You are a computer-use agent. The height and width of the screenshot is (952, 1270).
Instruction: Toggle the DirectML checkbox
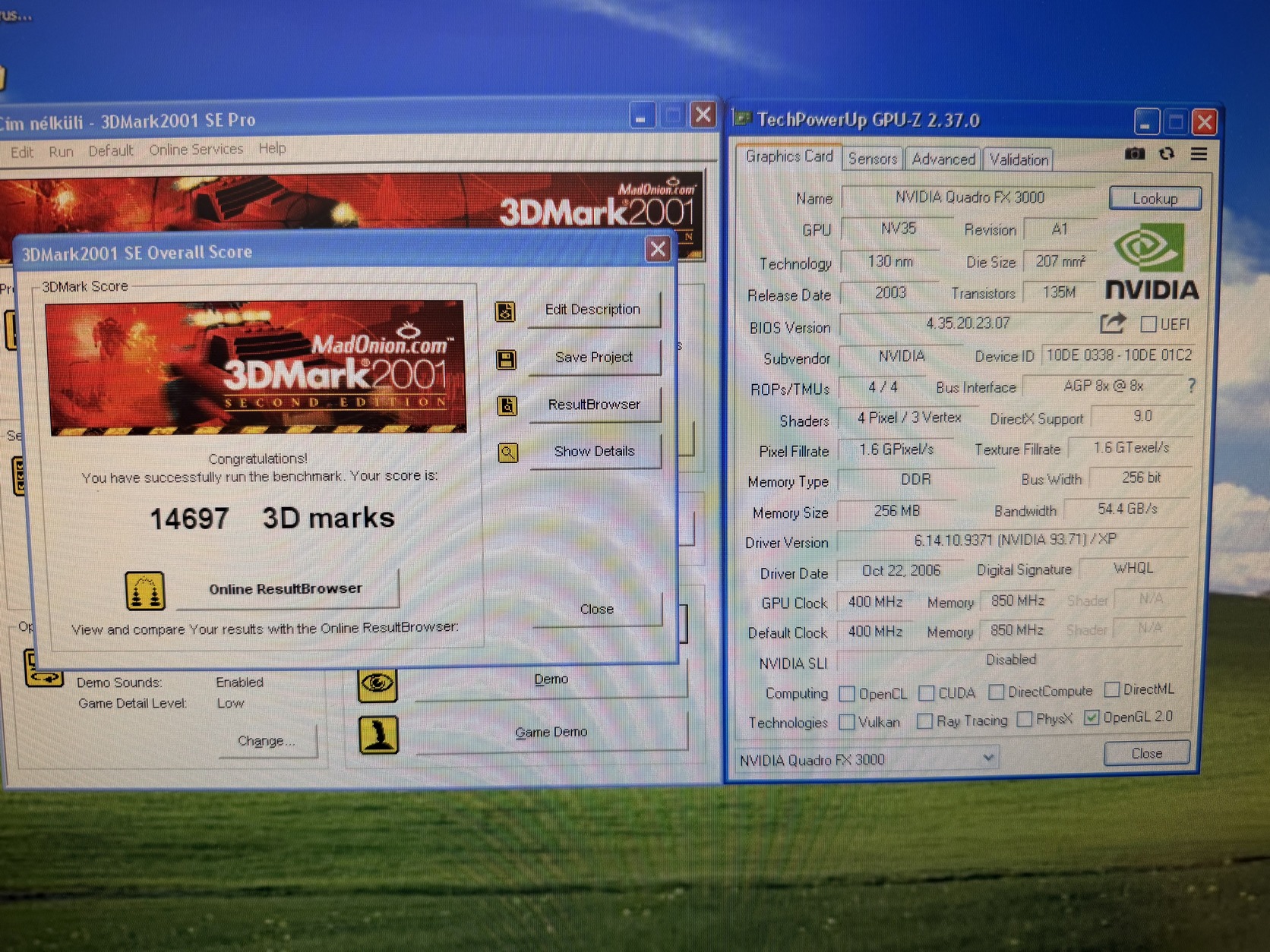pyautogui.click(x=1112, y=689)
